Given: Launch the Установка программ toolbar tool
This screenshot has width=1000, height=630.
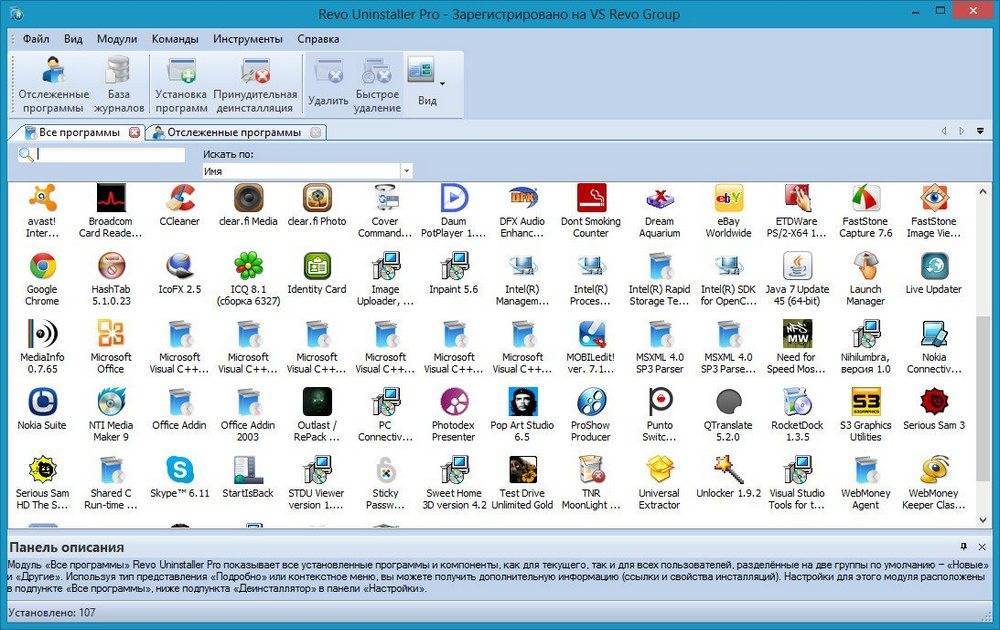Looking at the screenshot, I should point(181,84).
